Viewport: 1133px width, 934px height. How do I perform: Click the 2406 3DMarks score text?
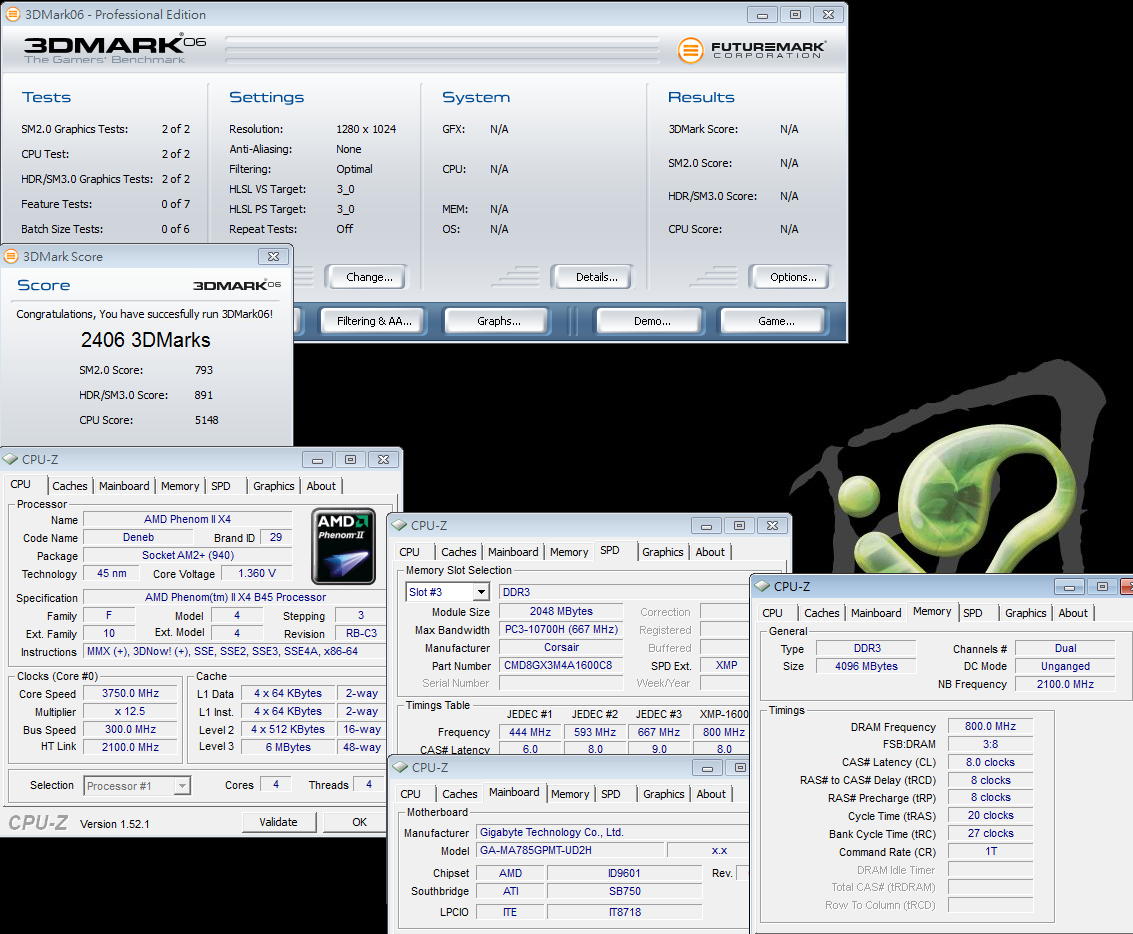[146, 340]
